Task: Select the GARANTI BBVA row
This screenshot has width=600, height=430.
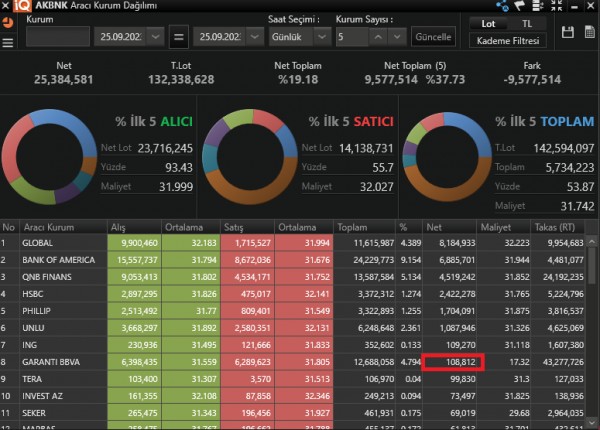Action: point(293,362)
